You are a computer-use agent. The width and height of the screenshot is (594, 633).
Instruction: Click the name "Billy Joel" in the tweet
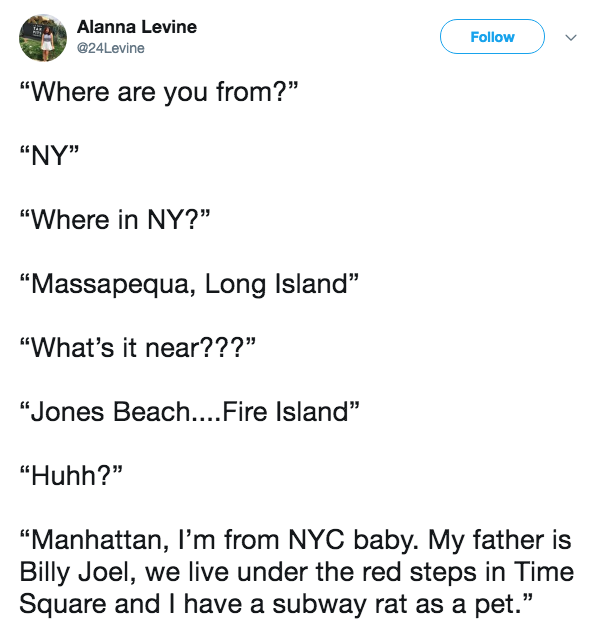pos(78,573)
